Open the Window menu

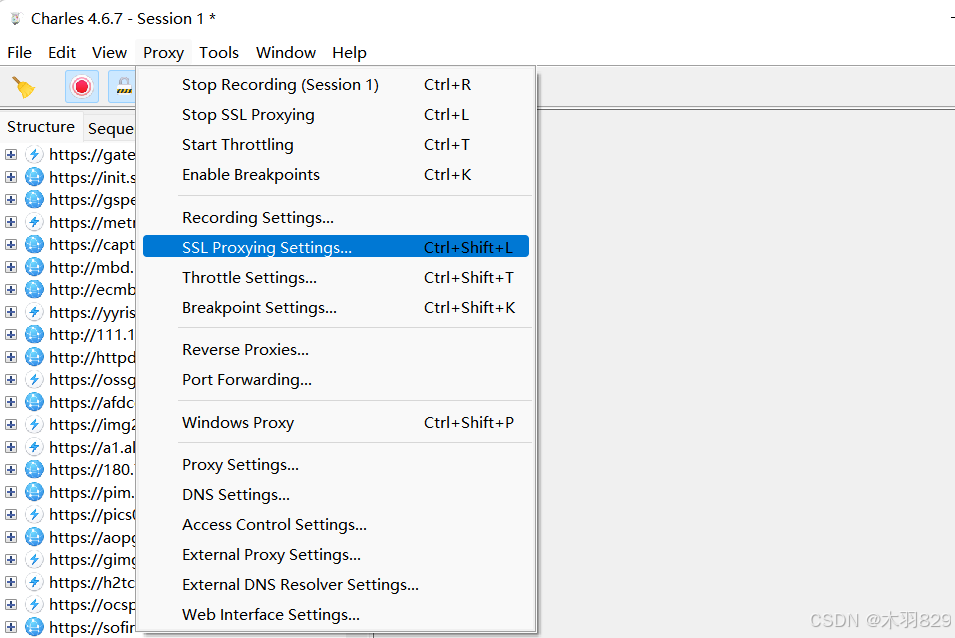[x=286, y=53]
